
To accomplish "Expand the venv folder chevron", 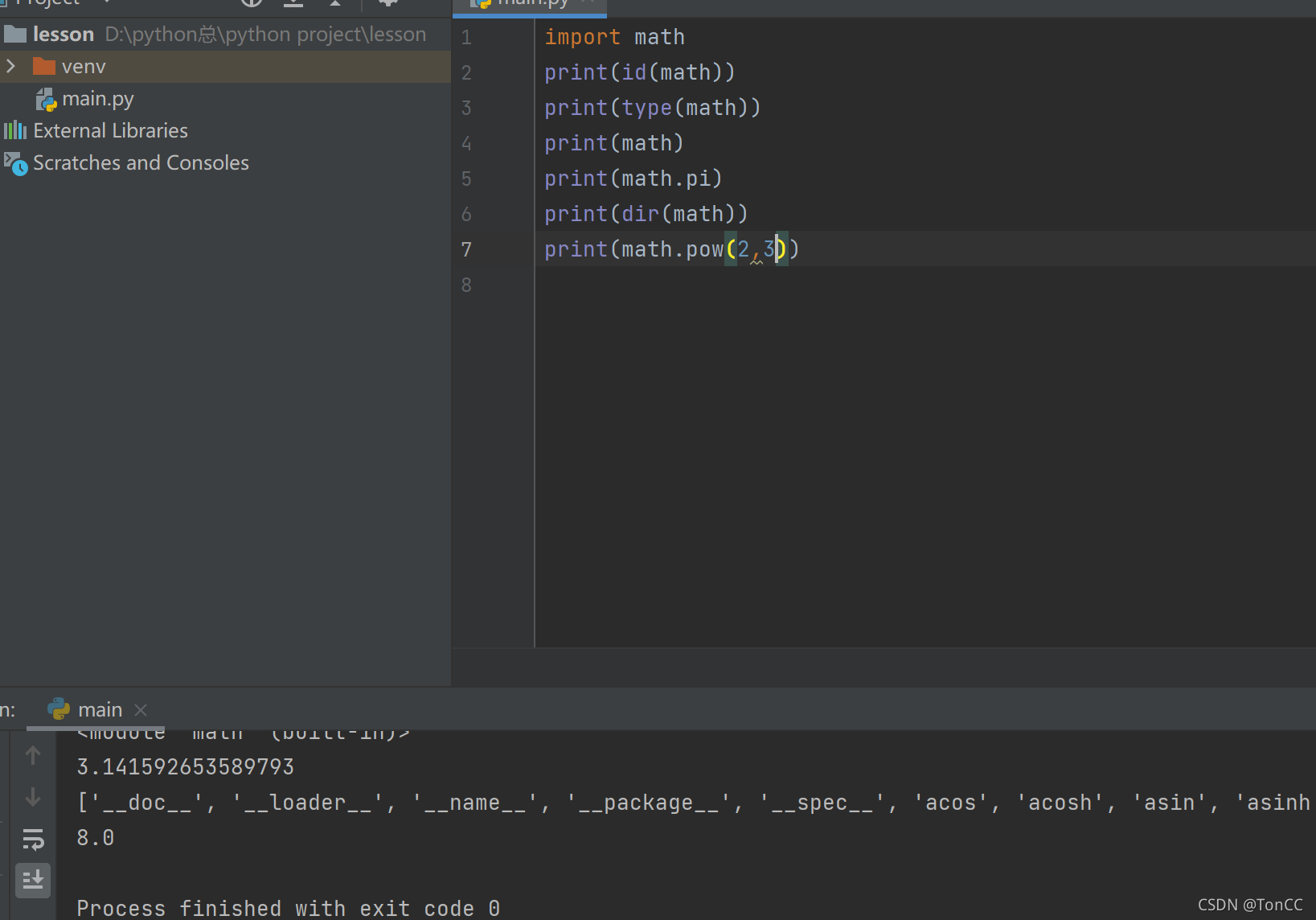I will (x=11, y=66).
